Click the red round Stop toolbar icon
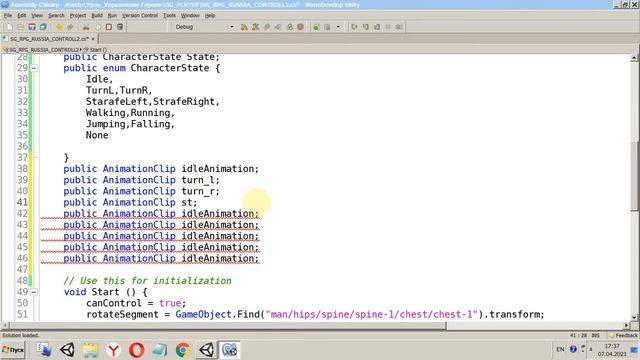This screenshot has height=360, width=640. point(300,27)
